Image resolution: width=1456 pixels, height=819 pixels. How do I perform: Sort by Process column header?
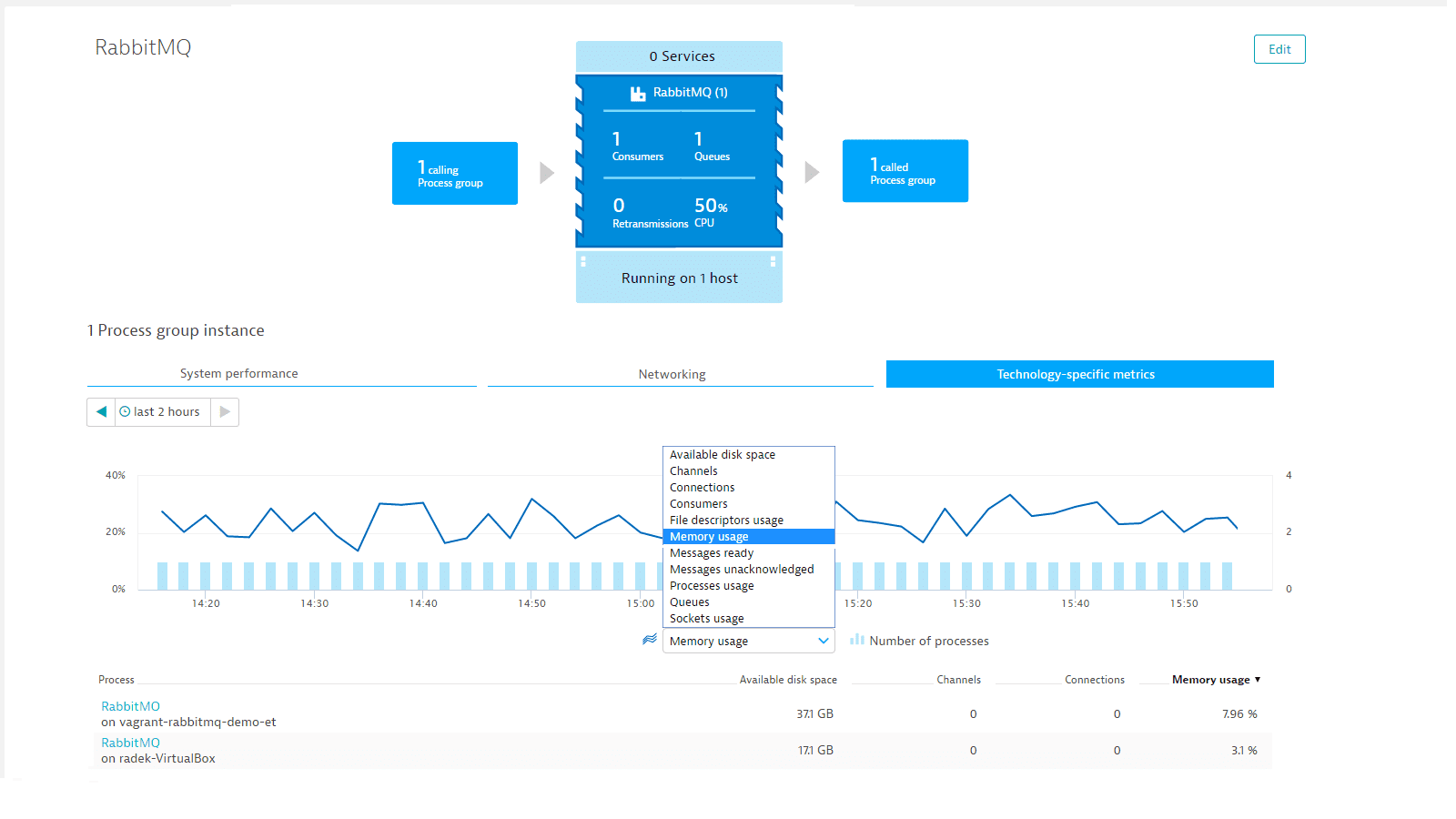pyautogui.click(x=116, y=680)
